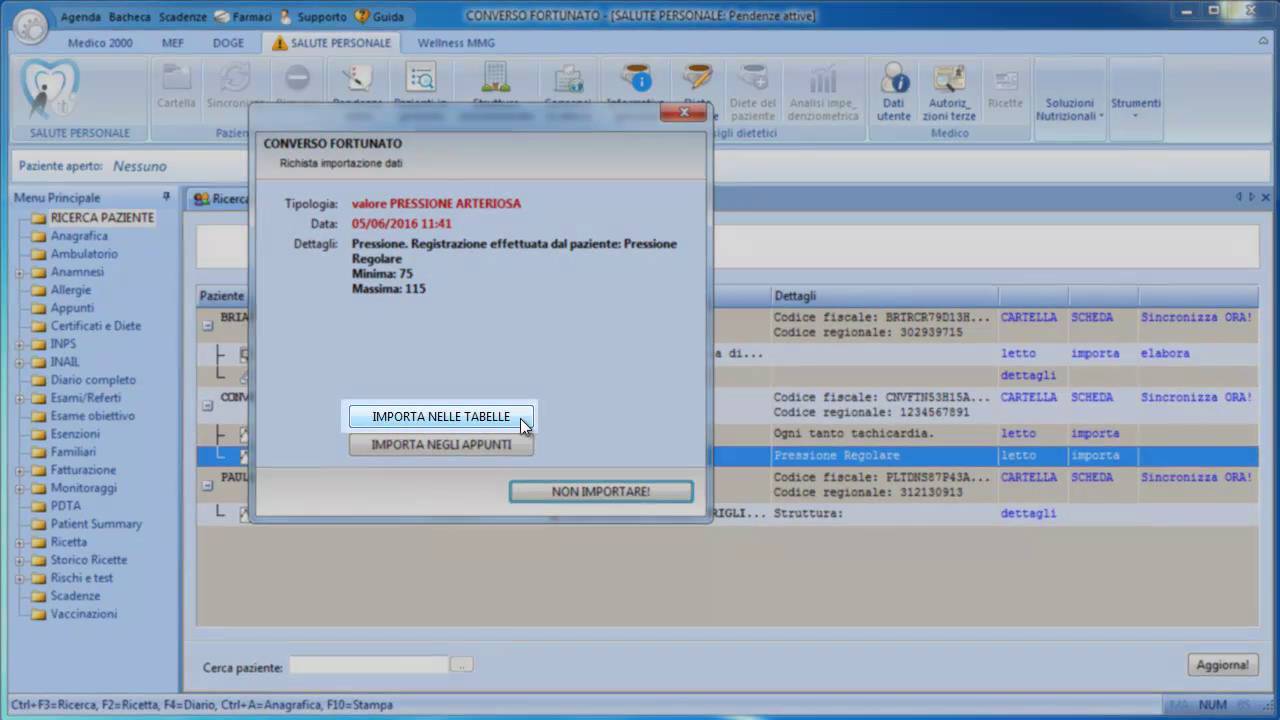Viewport: 1280px width, 720px height.
Task: Expand the INPS tree node
Action: pyautogui.click(x=19, y=344)
